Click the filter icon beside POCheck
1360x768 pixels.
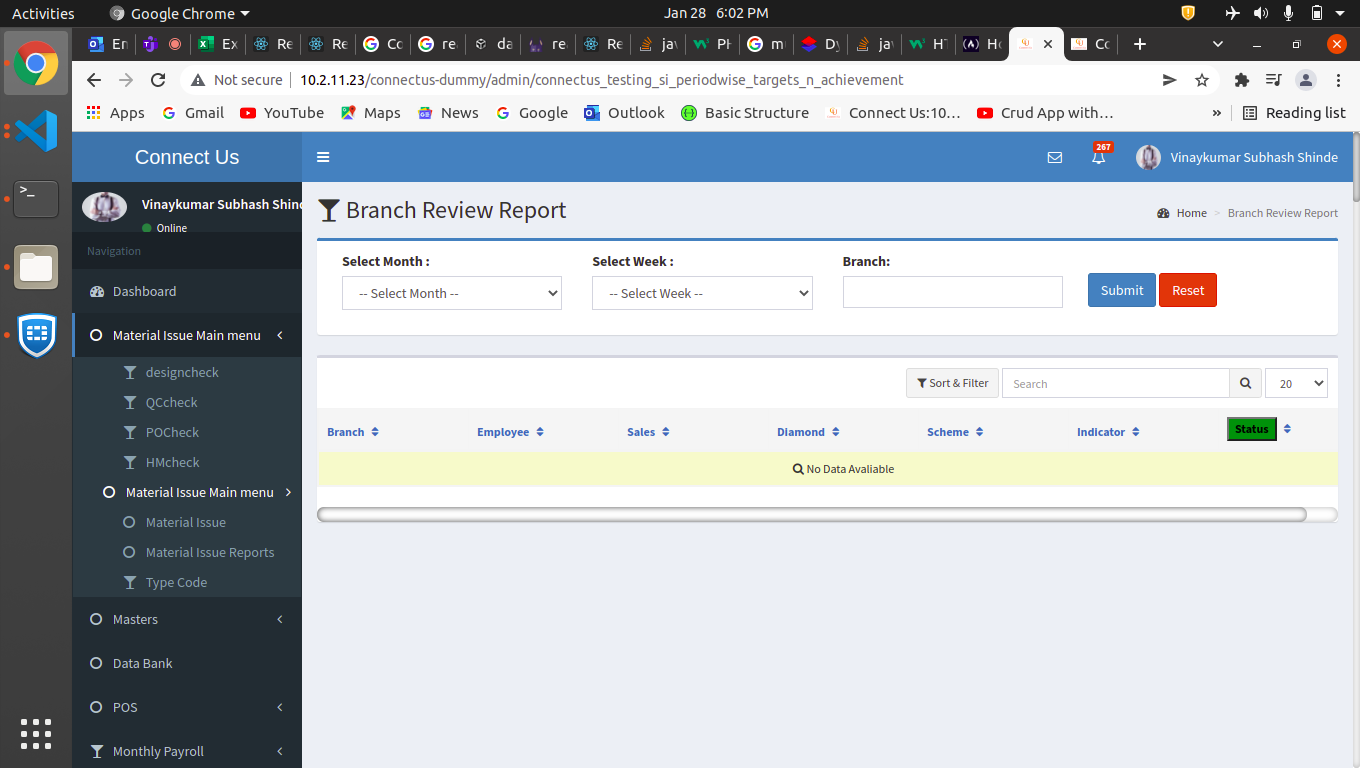pyautogui.click(x=129, y=432)
